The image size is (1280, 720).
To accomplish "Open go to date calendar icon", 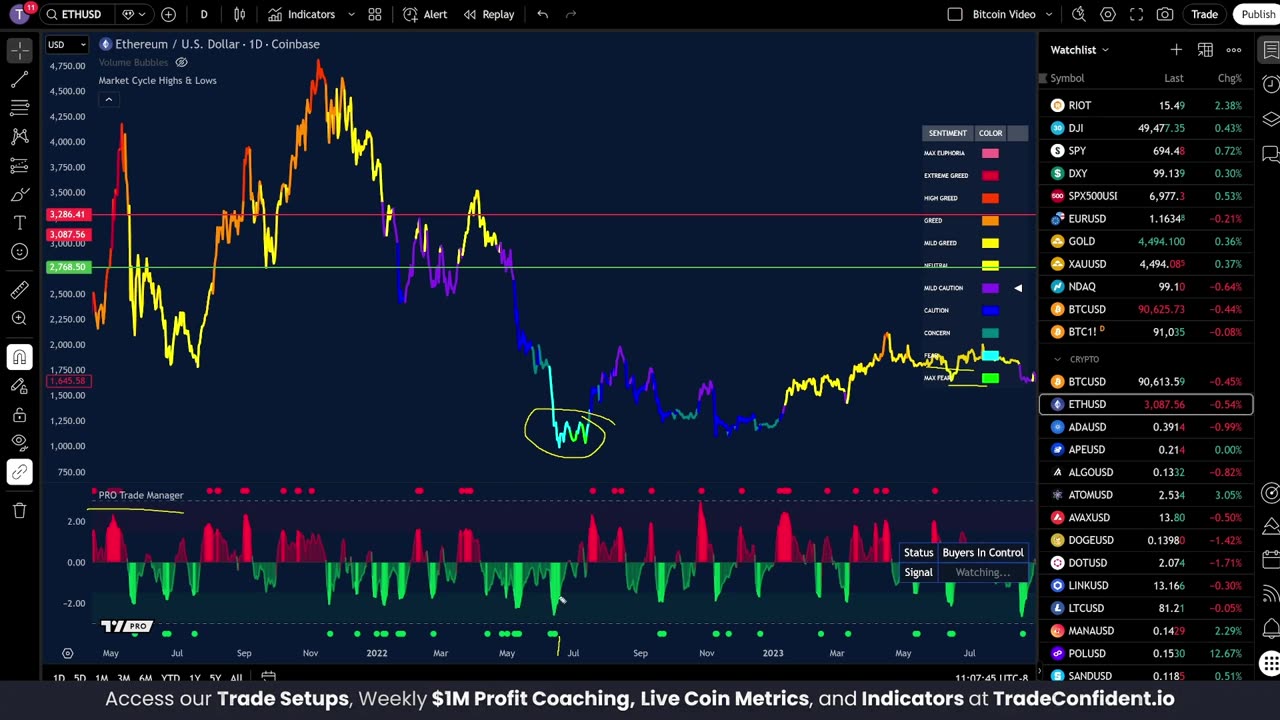I will tap(268, 678).
